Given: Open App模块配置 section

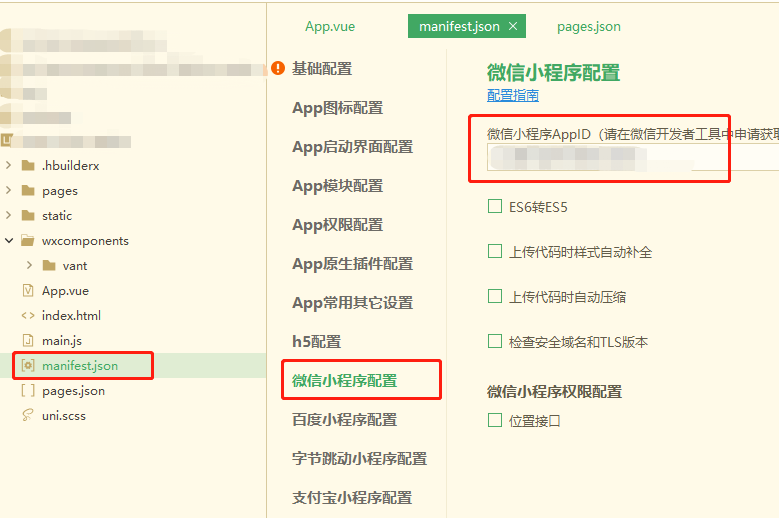Looking at the screenshot, I should (x=338, y=186).
